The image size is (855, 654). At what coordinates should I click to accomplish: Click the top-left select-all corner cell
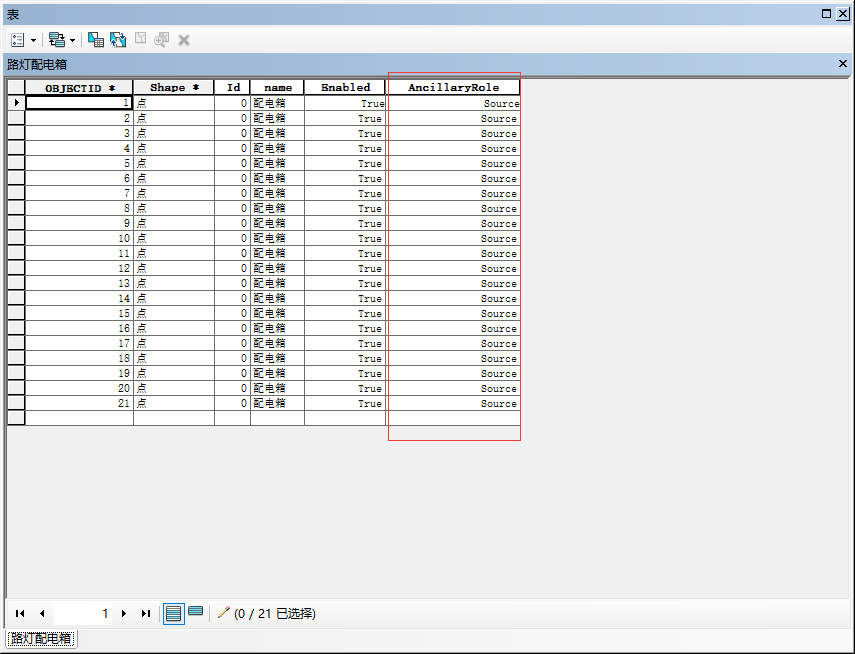pyautogui.click(x=16, y=87)
